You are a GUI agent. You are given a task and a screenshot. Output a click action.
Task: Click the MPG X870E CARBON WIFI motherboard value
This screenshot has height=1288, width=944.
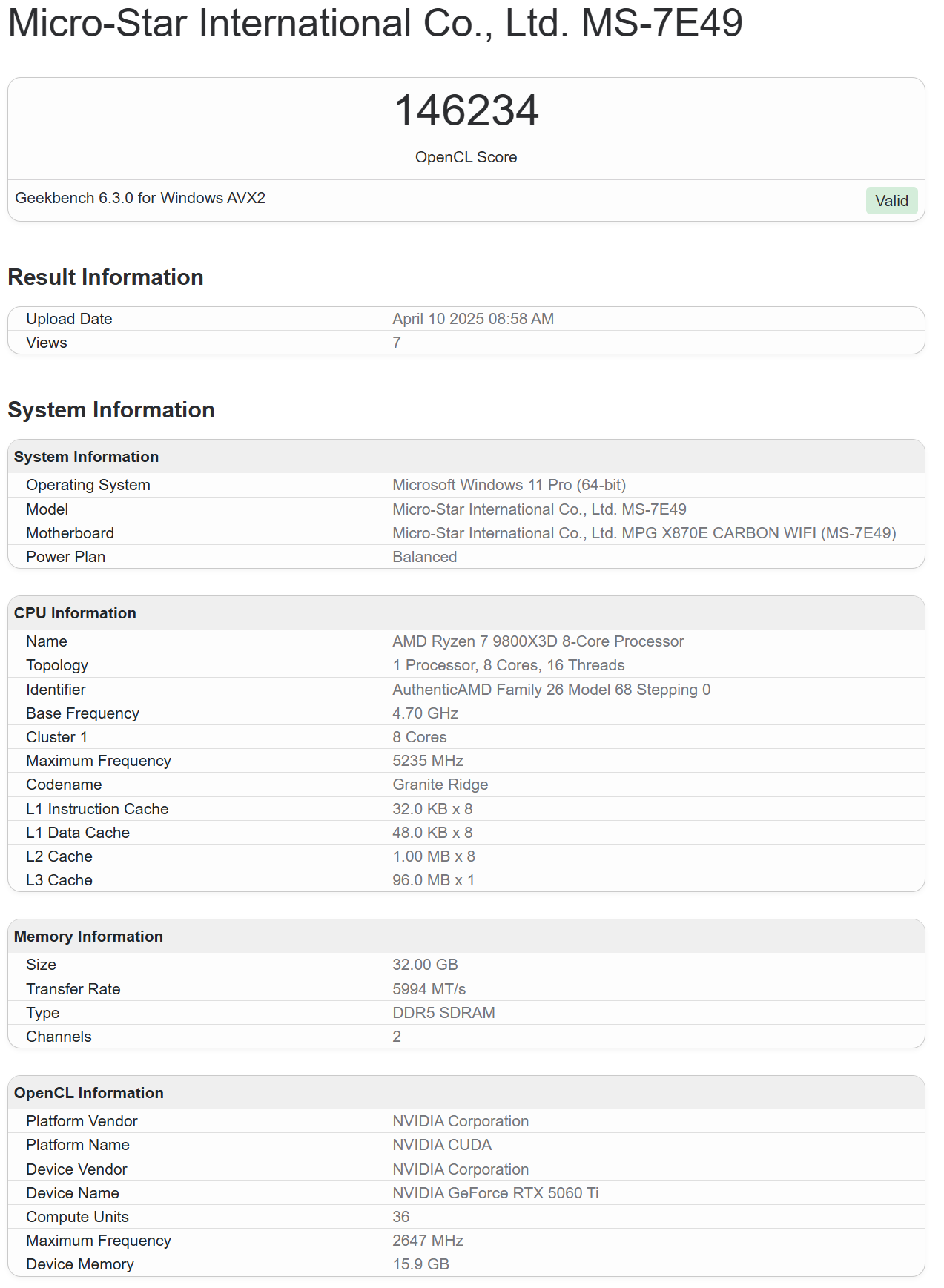[644, 533]
